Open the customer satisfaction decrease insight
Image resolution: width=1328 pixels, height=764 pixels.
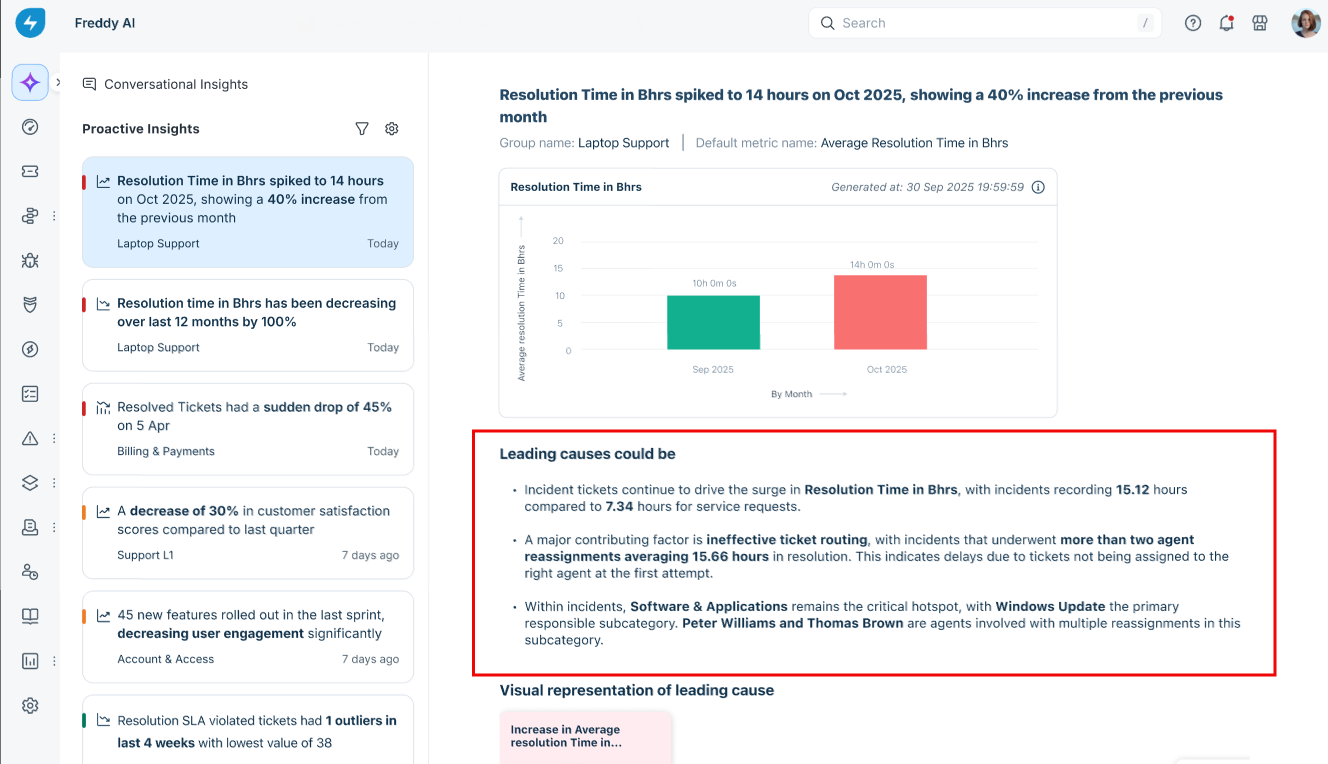(x=248, y=533)
